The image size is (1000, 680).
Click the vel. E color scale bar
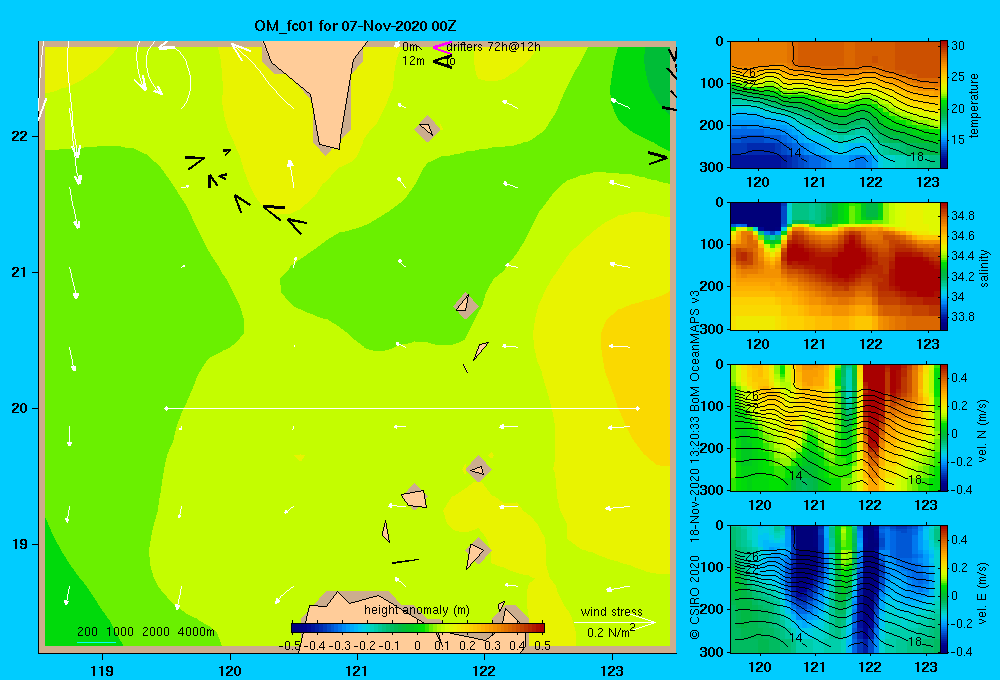pos(943,589)
